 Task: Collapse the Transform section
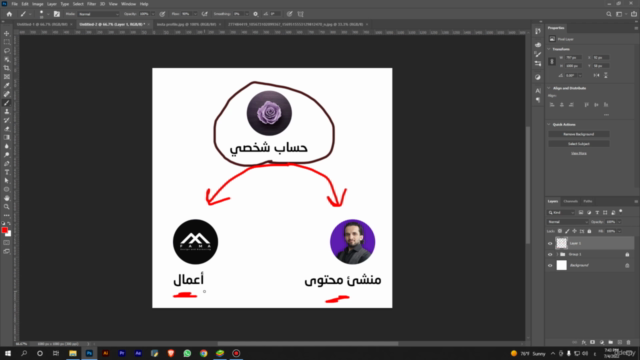(x=549, y=49)
